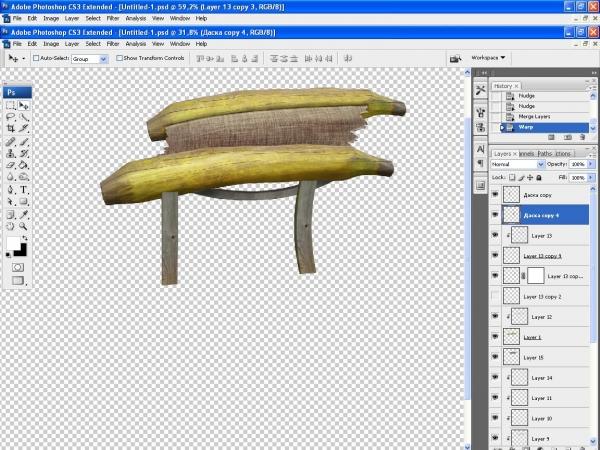The height and width of the screenshot is (450, 600).
Task: Open the blend mode Normal dropdown
Action: pyautogui.click(x=540, y=164)
